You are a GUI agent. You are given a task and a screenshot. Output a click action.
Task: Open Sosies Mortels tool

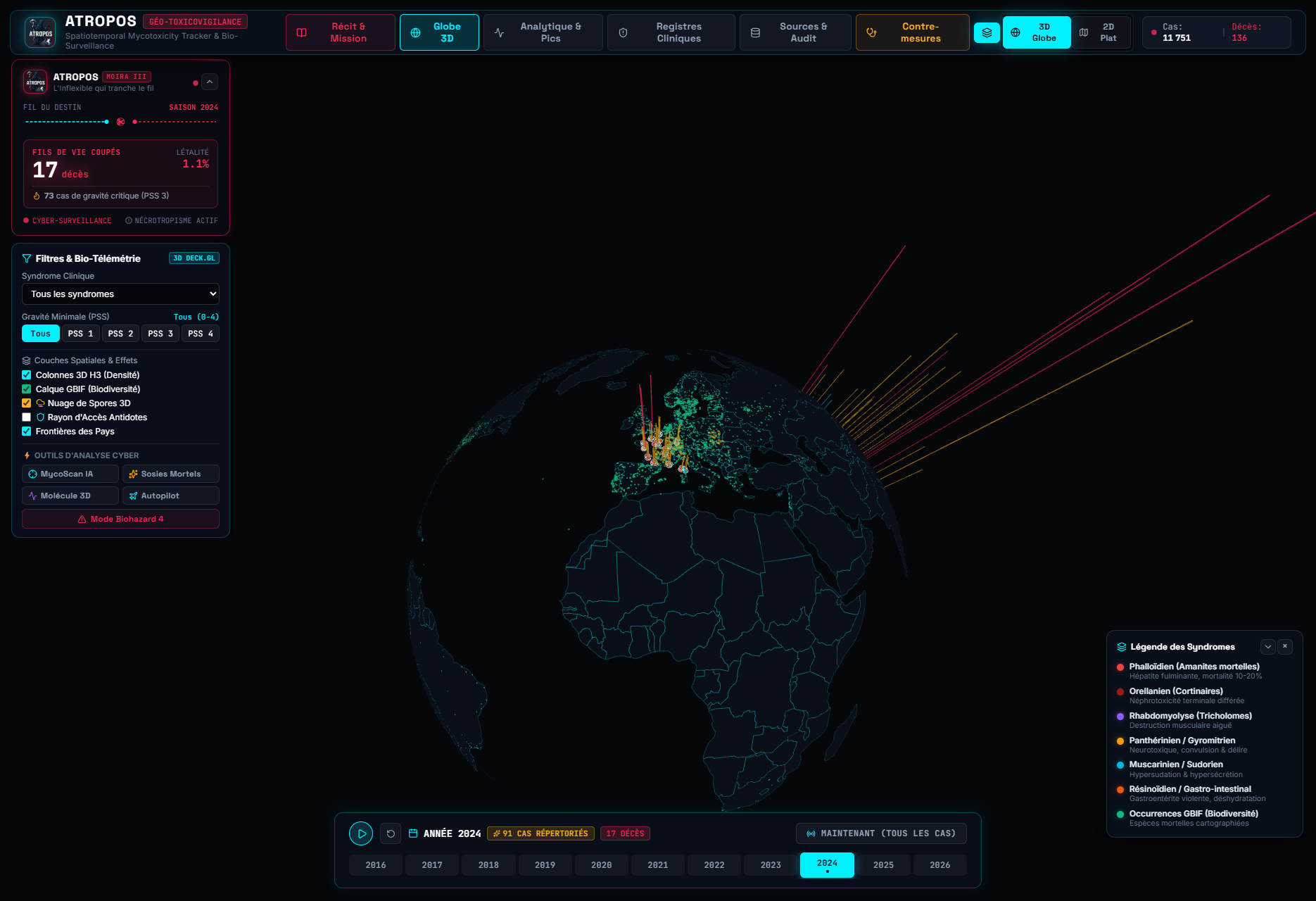pos(171,474)
